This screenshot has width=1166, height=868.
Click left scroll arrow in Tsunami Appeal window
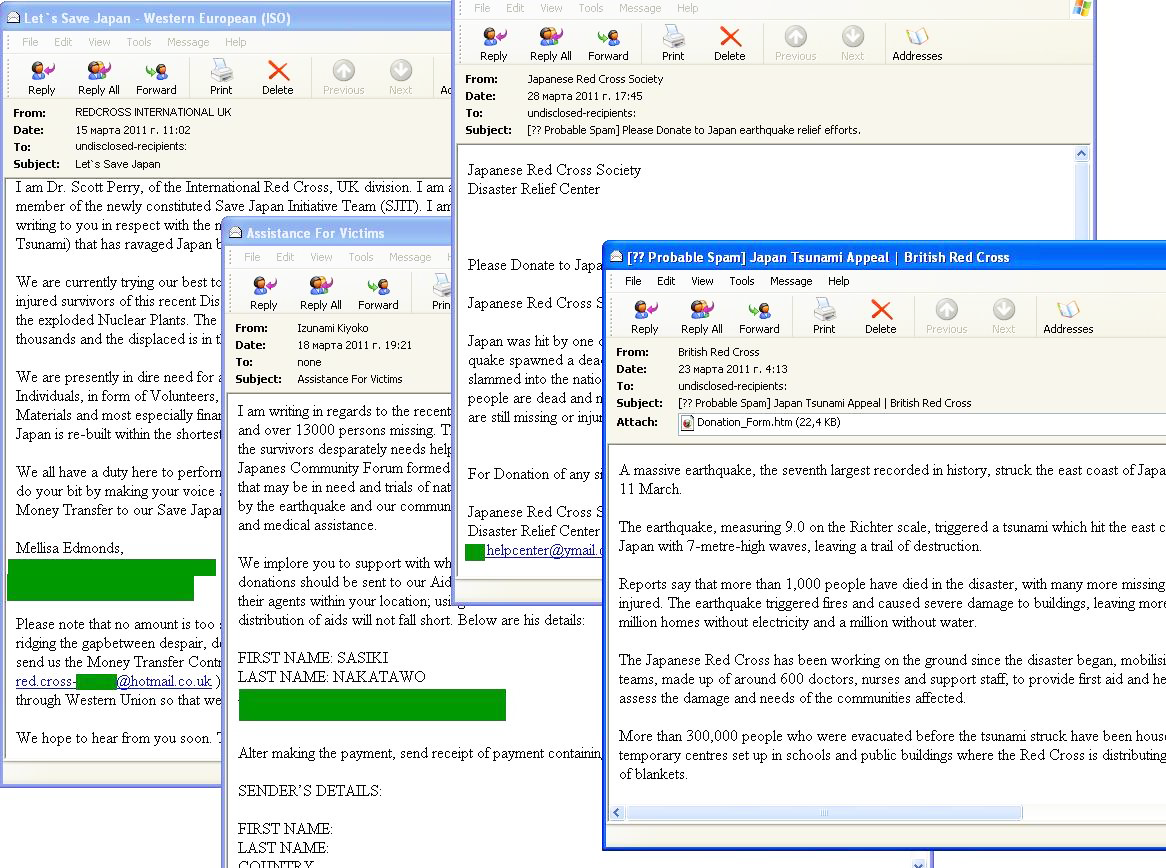pyautogui.click(x=616, y=812)
